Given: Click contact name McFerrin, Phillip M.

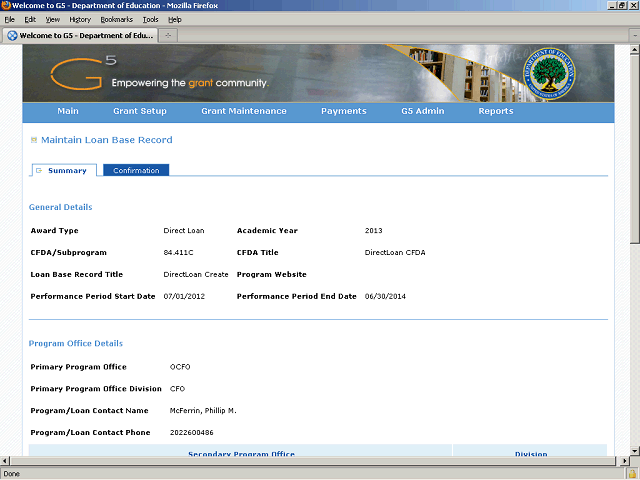Looking at the screenshot, I should 203,411.
